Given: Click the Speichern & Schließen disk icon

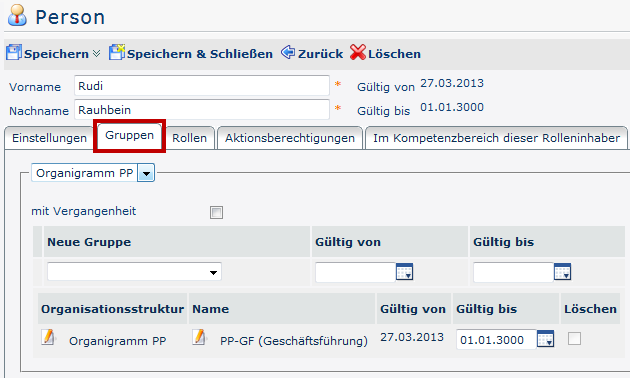Looking at the screenshot, I should pos(117,53).
